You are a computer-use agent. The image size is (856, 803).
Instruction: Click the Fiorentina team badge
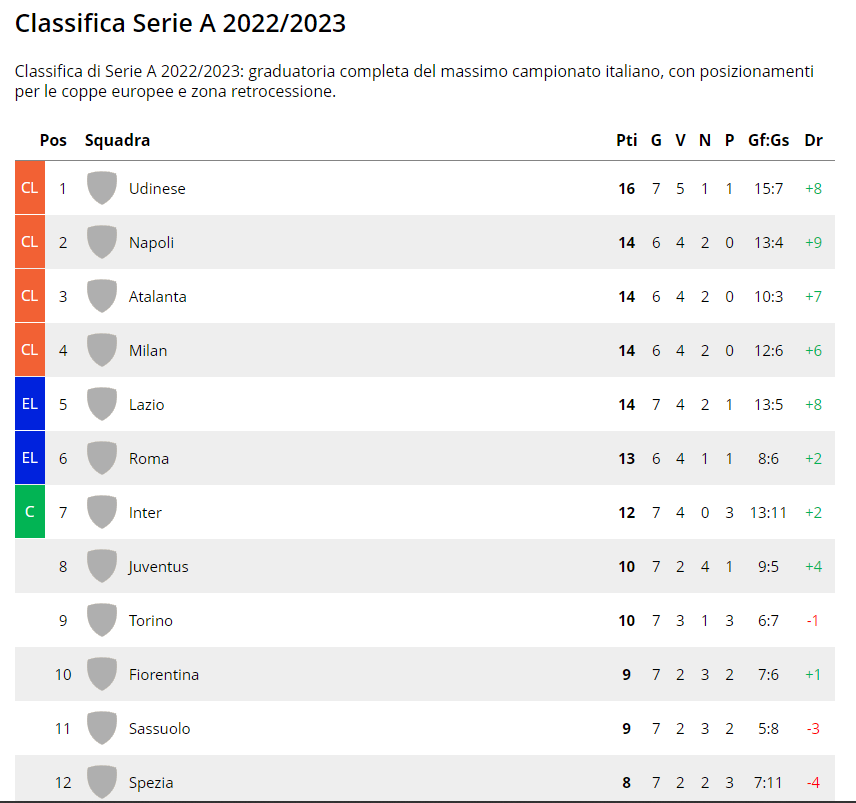[102, 675]
